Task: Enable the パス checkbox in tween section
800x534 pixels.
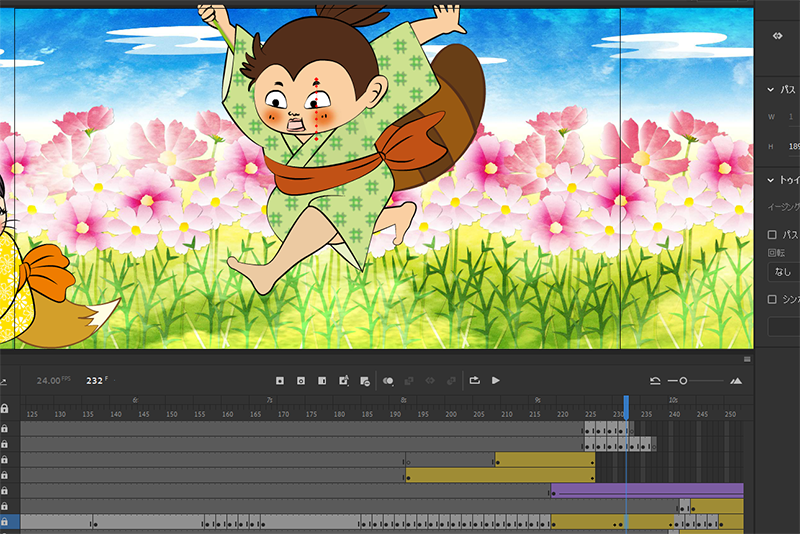Action: (772, 235)
